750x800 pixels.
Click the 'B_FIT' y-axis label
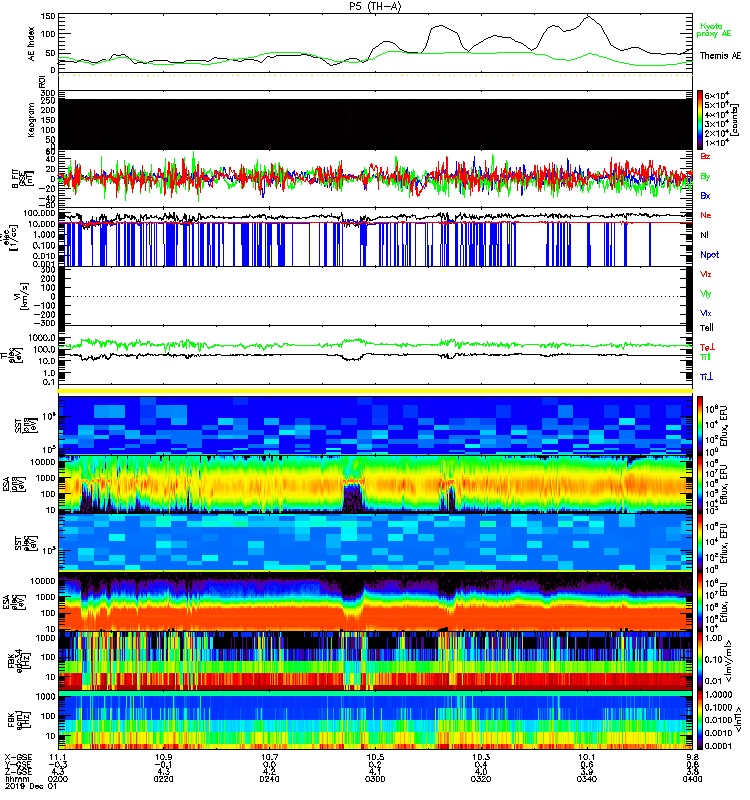point(16,179)
